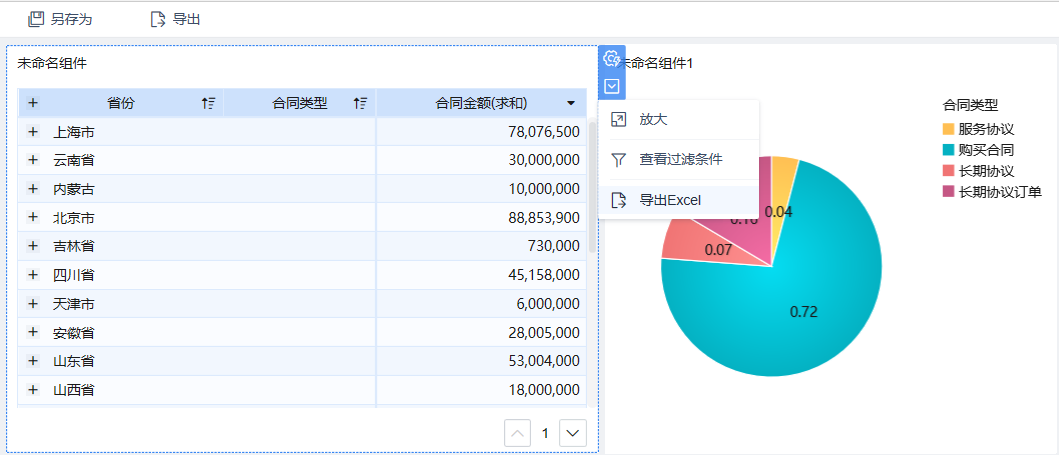
Task: Click the 6,000,000 cell value
Action: [548, 304]
